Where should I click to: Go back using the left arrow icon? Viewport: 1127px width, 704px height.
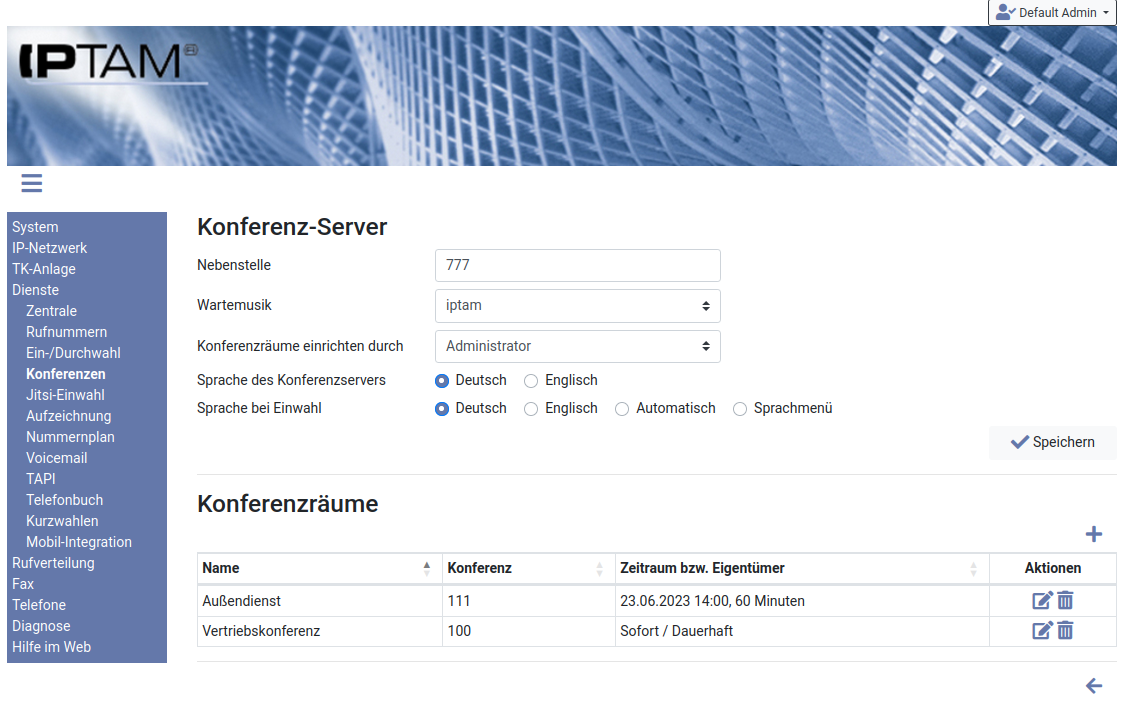[x=1093, y=686]
